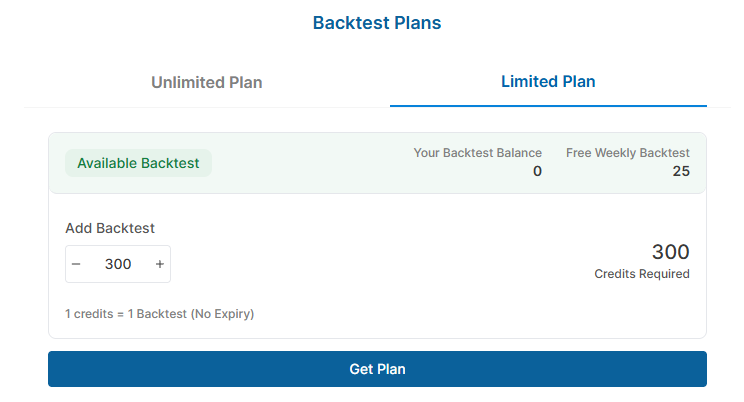Increase backtest count with plus icon
The image size is (744, 402).
pyautogui.click(x=160, y=264)
